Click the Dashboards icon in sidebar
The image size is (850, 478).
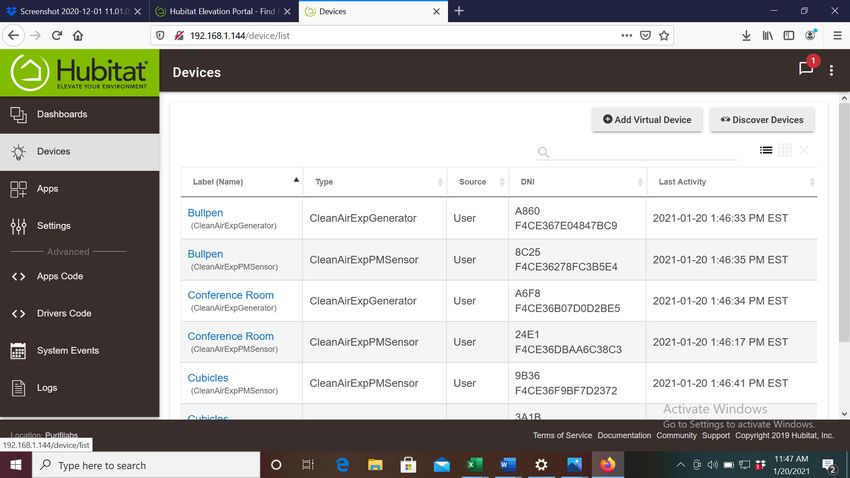18,114
